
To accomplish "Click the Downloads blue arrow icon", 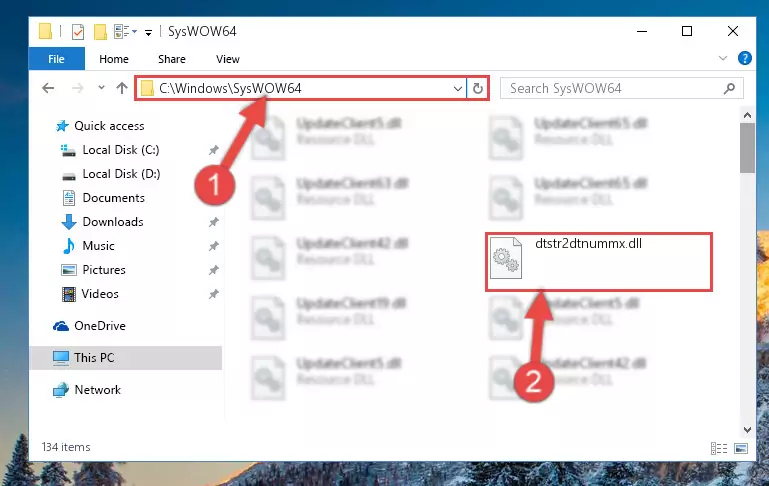I will click(x=69, y=222).
